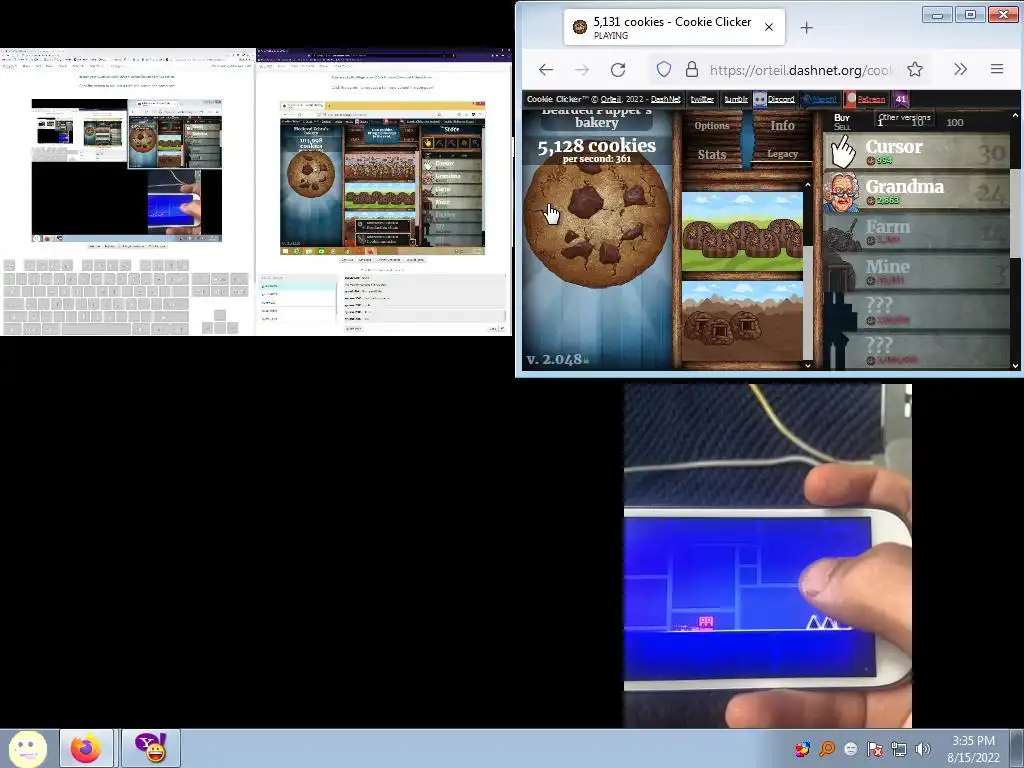Open the Legacy menu in Cookie Clicker
This screenshot has height=768, width=1024.
[x=782, y=154]
